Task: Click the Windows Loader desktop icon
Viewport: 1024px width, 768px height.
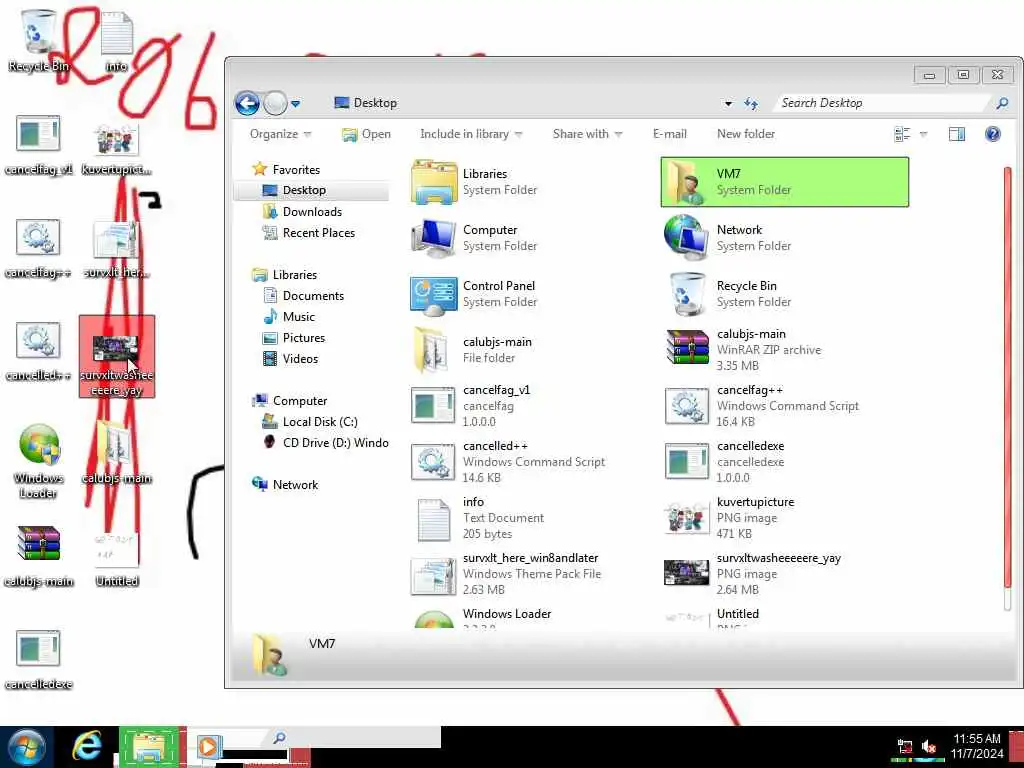Action: point(39,462)
